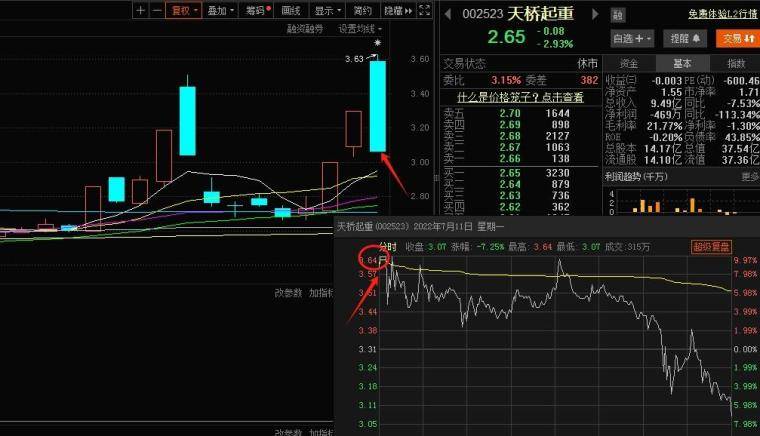Click 毛利率 21.77% value
Viewport: 760px width, 436px height.
(665, 125)
